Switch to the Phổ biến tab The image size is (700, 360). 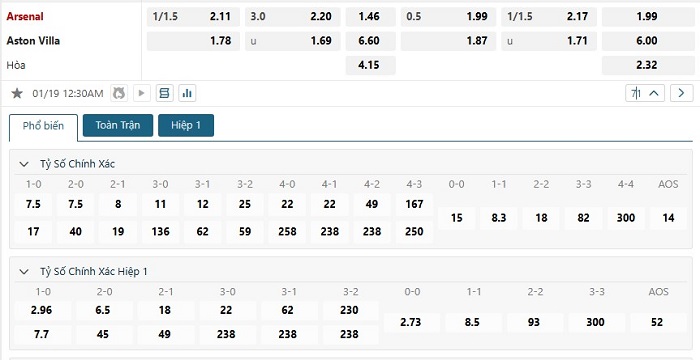tap(43, 126)
